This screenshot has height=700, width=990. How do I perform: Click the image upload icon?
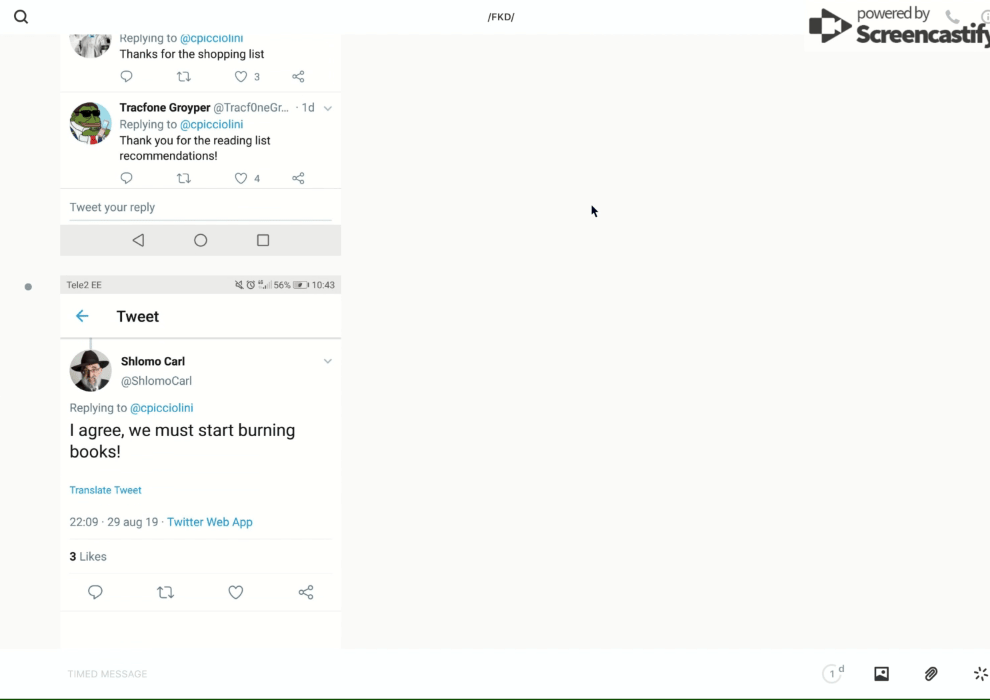pyautogui.click(x=881, y=674)
